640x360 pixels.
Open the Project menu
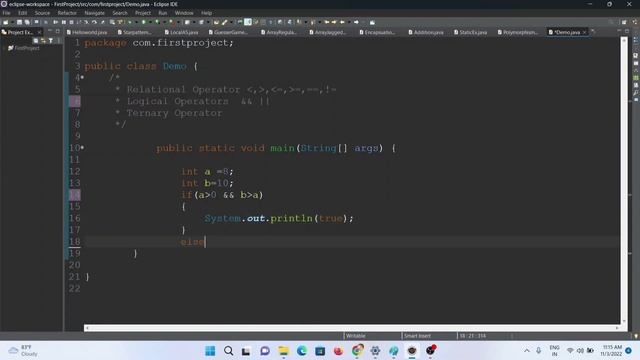[x=143, y=13]
